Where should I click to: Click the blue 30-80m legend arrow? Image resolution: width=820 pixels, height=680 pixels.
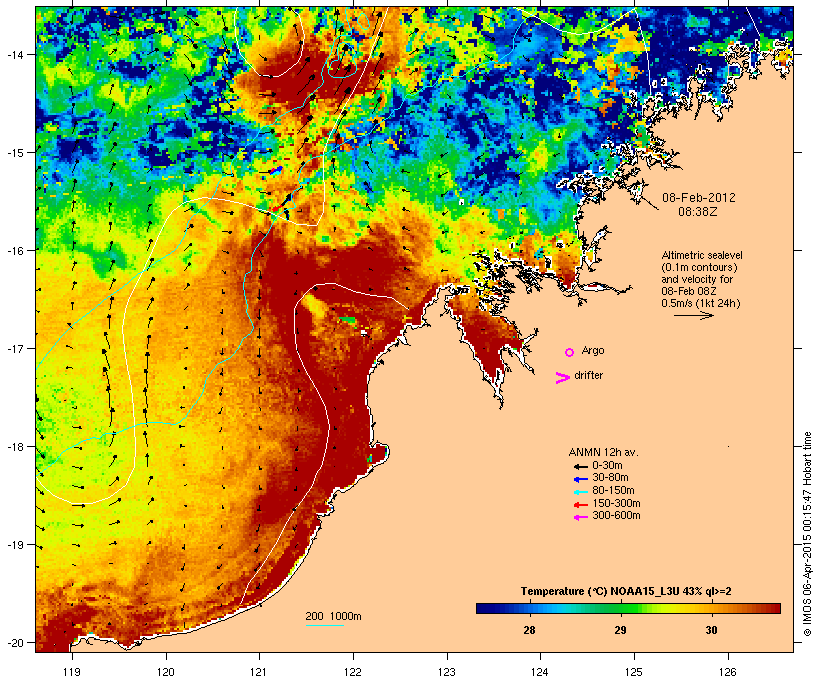(580, 479)
